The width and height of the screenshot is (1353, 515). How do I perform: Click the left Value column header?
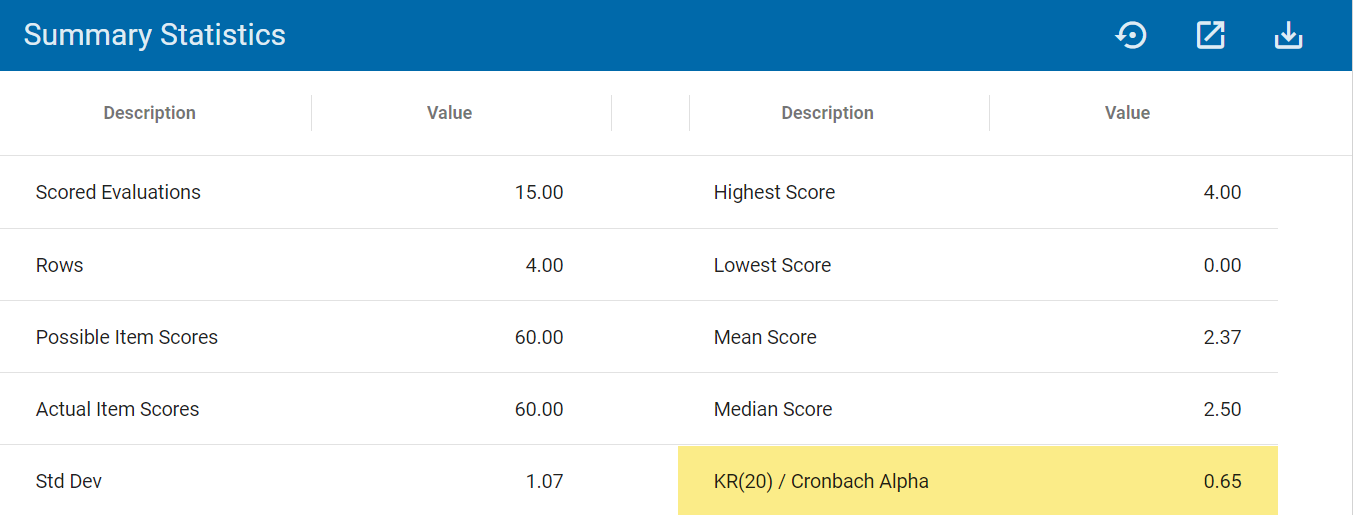(449, 113)
